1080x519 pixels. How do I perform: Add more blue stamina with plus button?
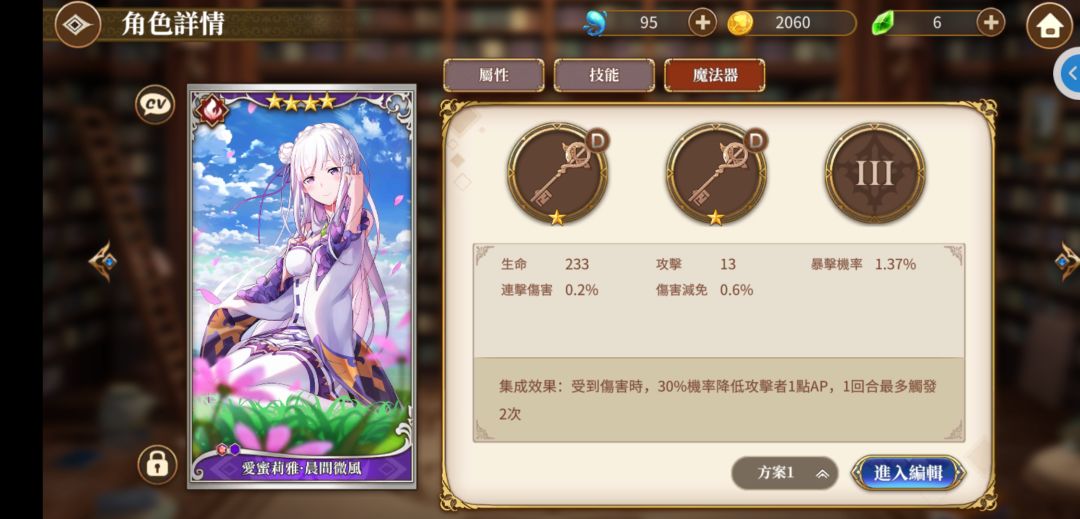click(x=702, y=23)
